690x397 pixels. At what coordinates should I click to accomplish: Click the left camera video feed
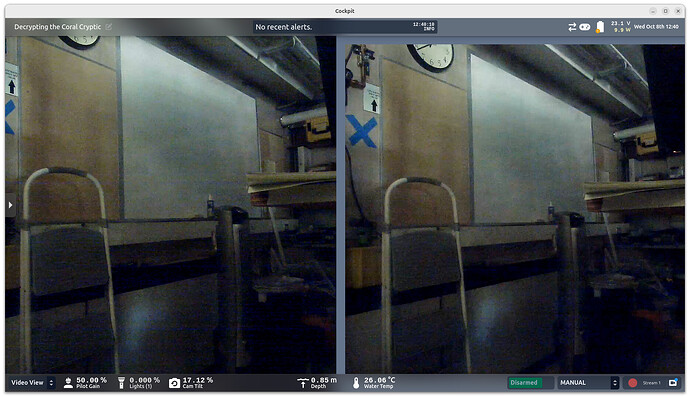171,205
